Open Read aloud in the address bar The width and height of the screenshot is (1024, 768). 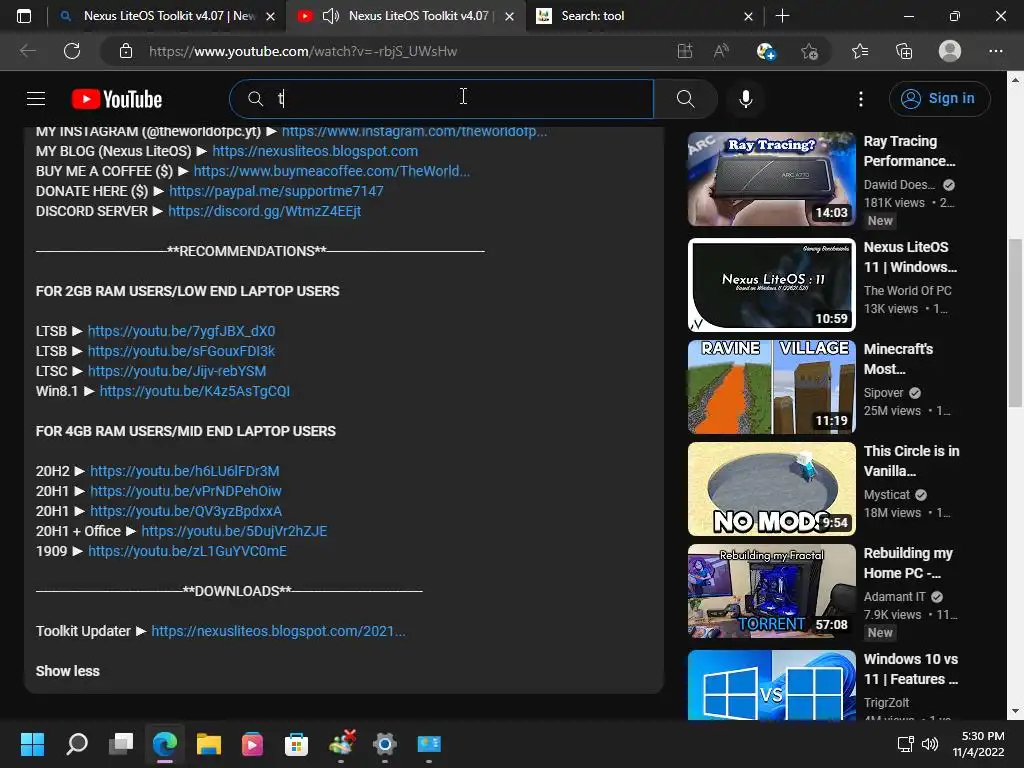721,51
